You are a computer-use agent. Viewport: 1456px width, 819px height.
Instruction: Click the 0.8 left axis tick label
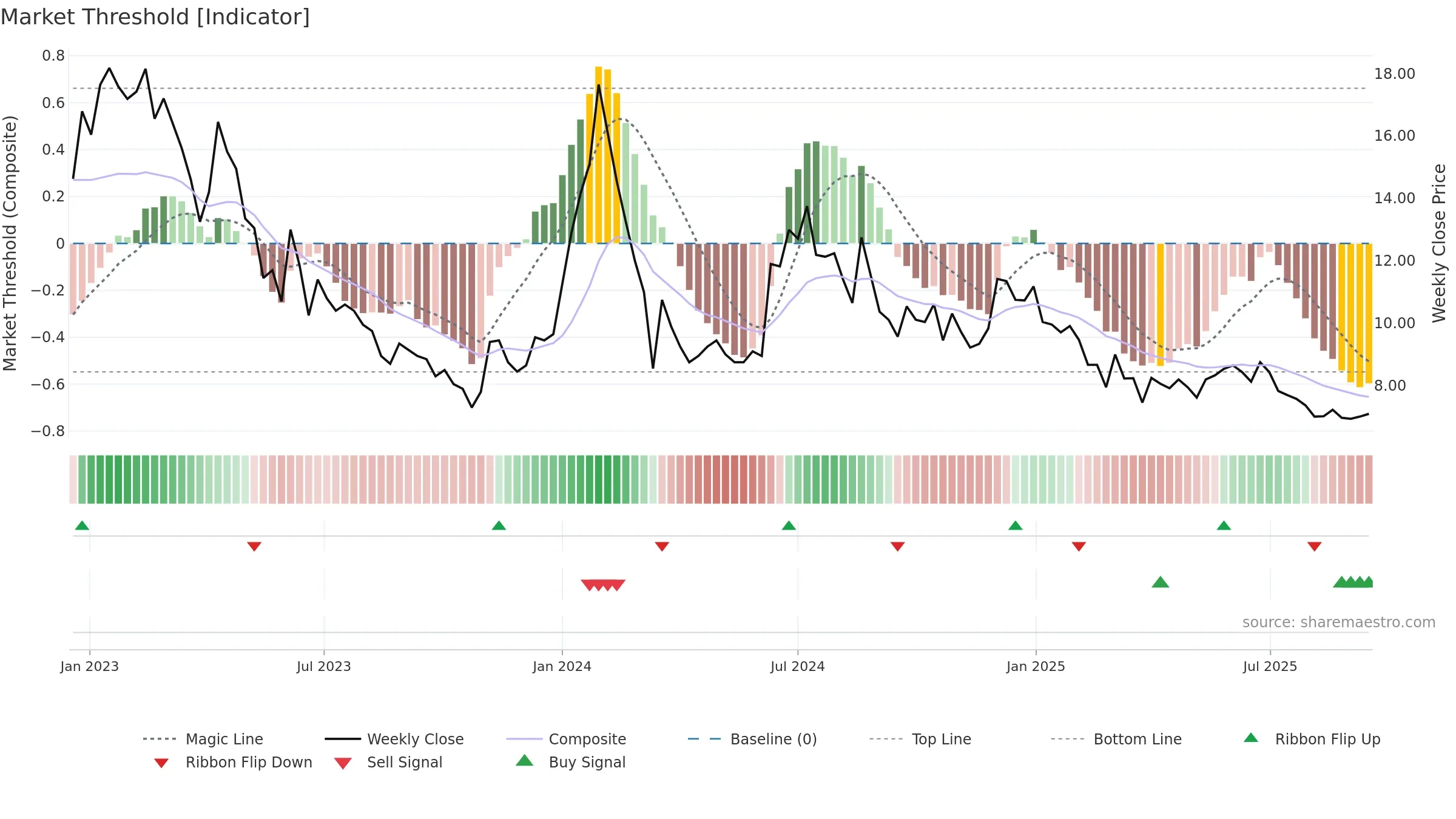pyautogui.click(x=53, y=56)
